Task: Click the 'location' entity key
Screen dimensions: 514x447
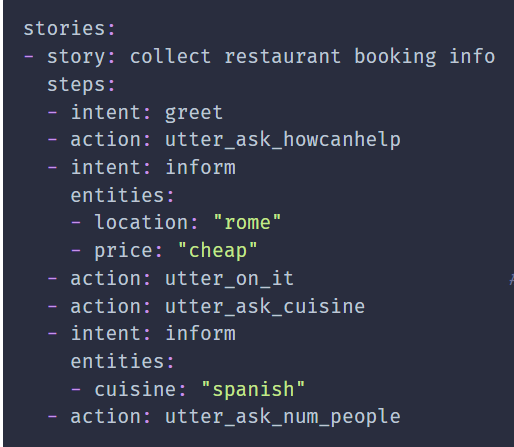Action: tap(142, 223)
